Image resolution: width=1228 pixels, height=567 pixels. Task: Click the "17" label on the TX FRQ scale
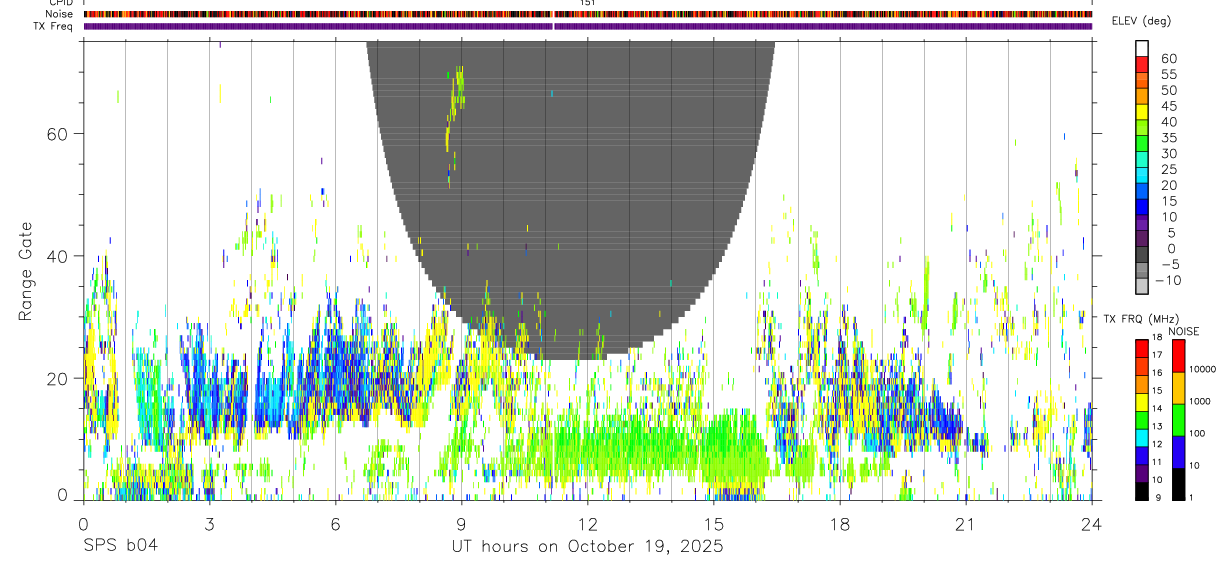pos(1159,355)
